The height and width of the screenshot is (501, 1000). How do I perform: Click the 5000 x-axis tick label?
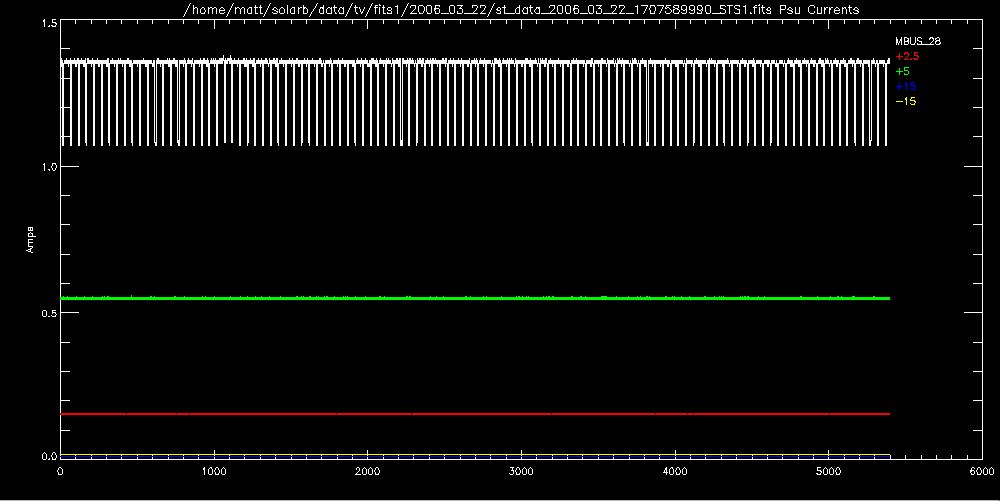(828, 472)
